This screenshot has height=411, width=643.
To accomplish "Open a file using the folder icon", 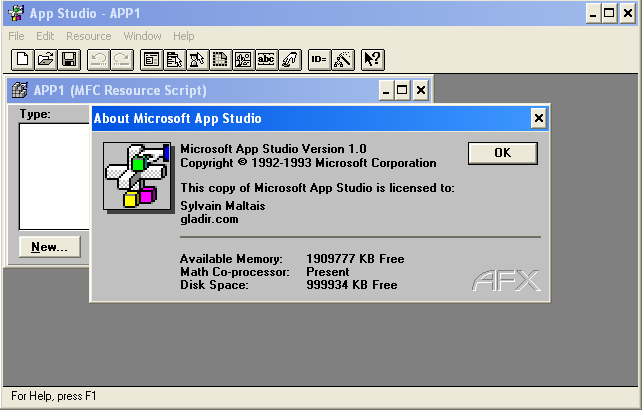I will 46,60.
